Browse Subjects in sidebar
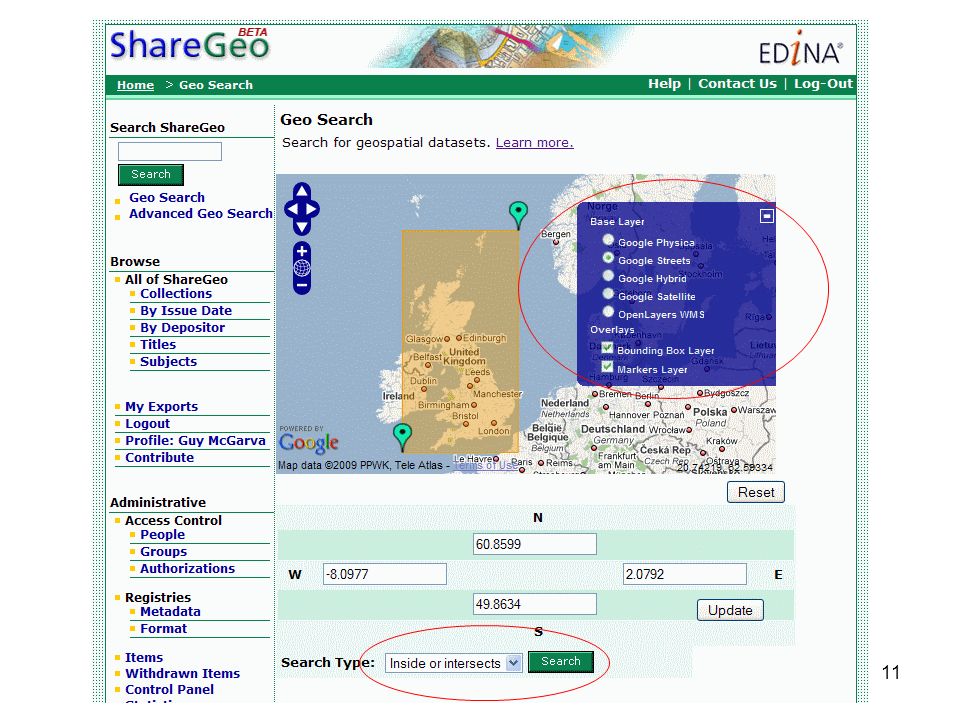 tap(168, 362)
